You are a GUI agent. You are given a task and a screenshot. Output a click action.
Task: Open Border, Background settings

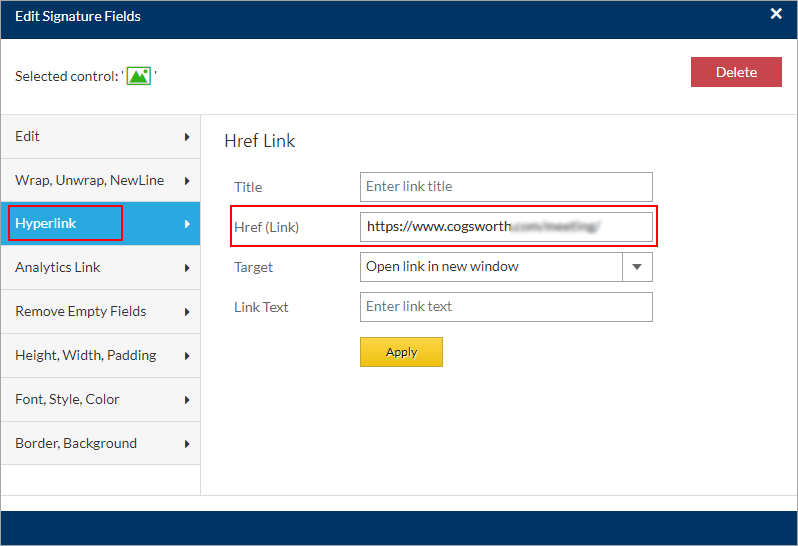pos(100,444)
